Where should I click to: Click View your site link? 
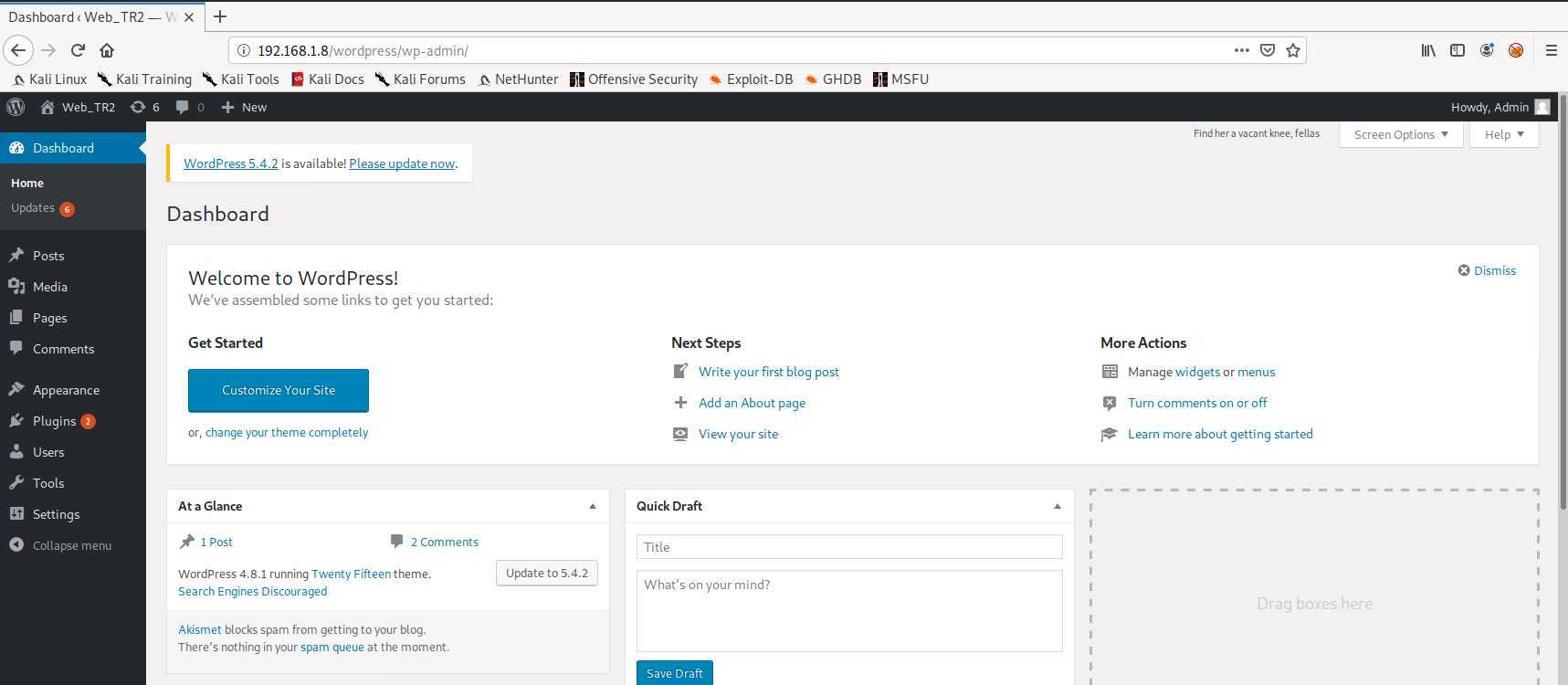[x=739, y=434]
